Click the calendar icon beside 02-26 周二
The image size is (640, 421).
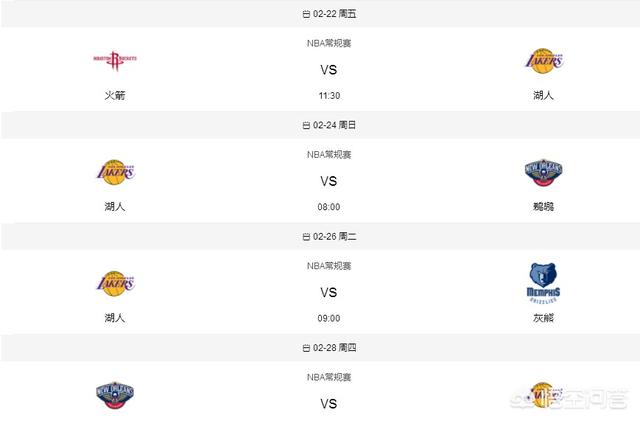pos(306,237)
